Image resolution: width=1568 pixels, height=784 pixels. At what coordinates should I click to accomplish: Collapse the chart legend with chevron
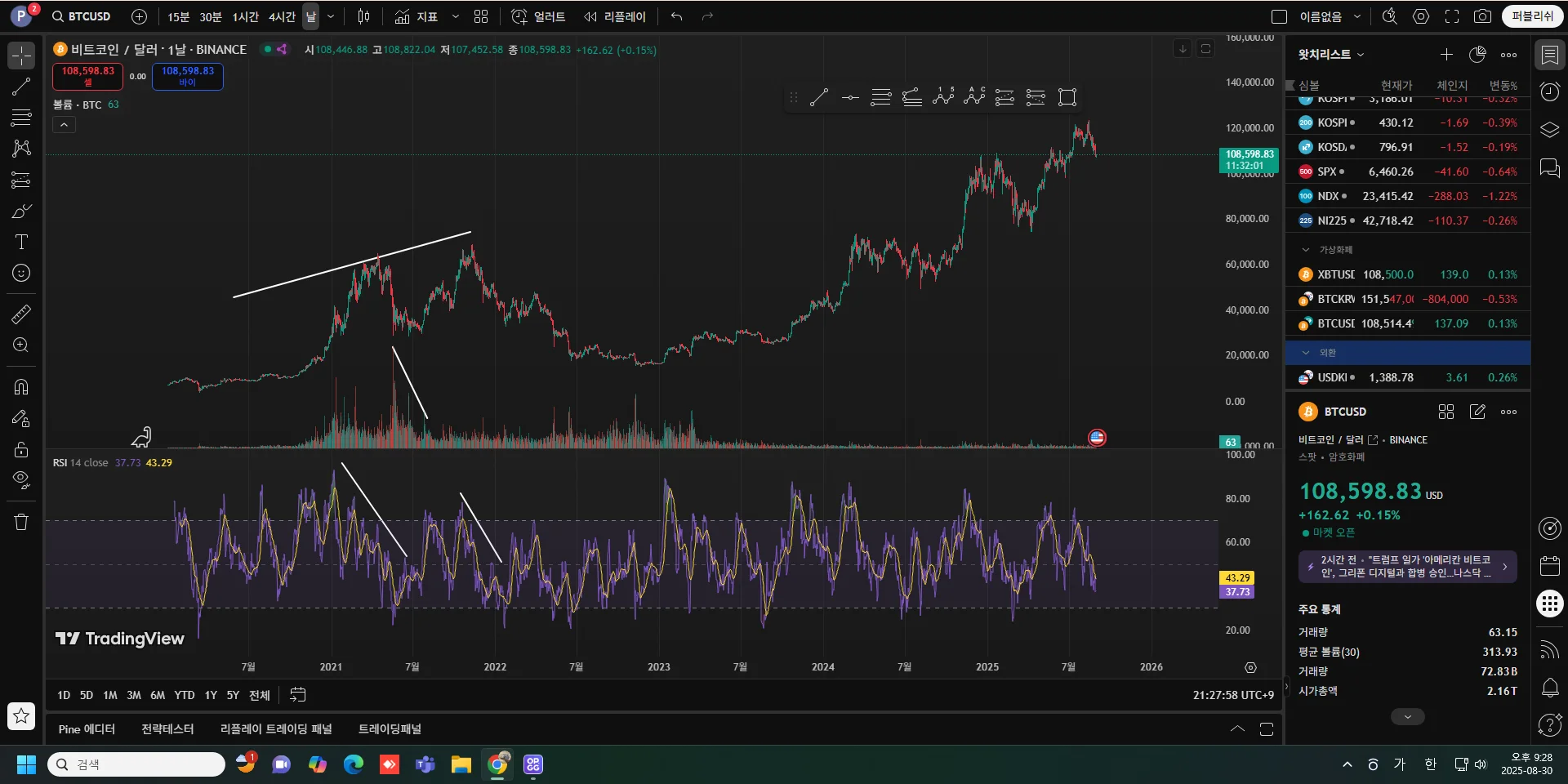pos(64,125)
